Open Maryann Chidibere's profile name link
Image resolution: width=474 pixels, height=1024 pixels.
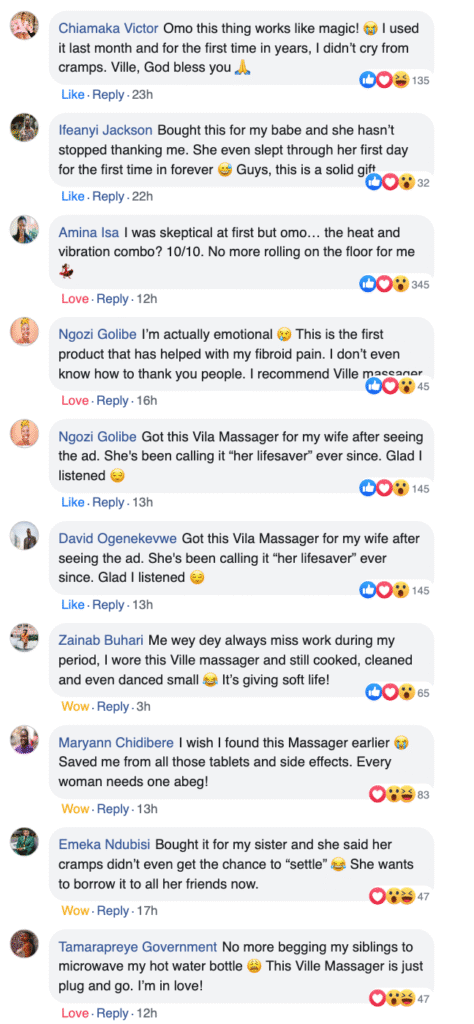(x=116, y=743)
